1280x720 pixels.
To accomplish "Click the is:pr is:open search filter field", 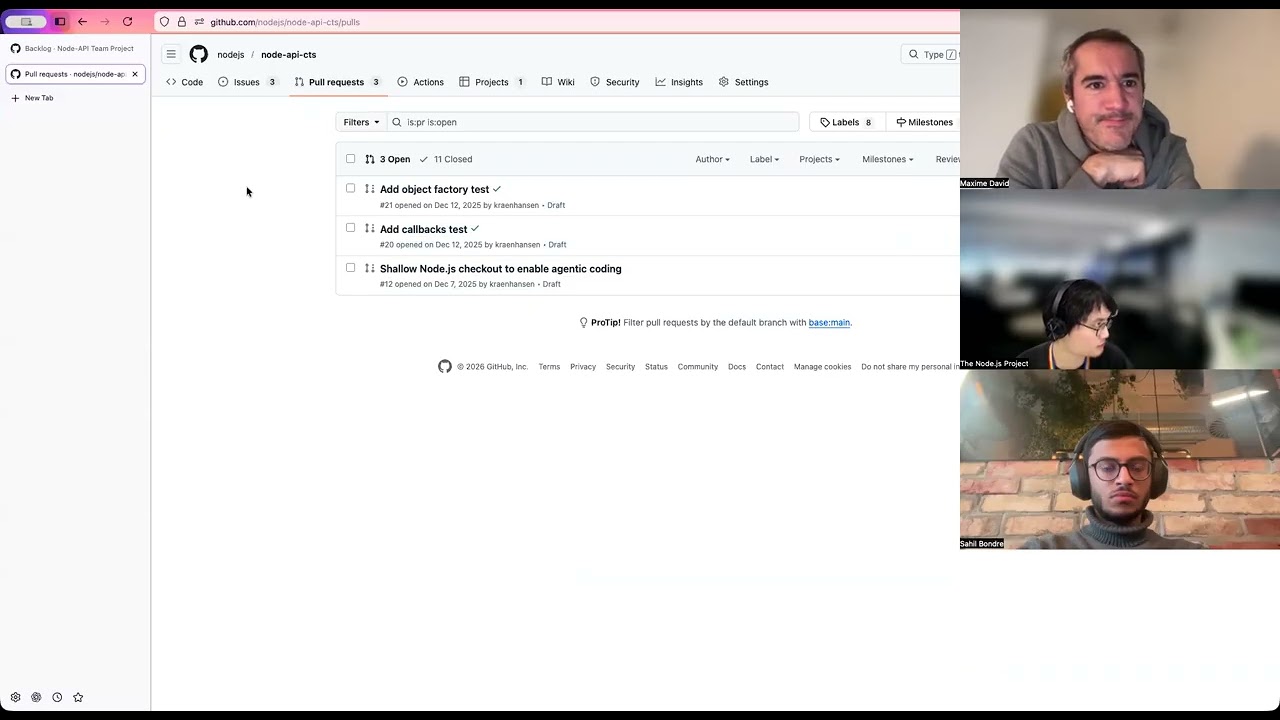I will pos(593,122).
